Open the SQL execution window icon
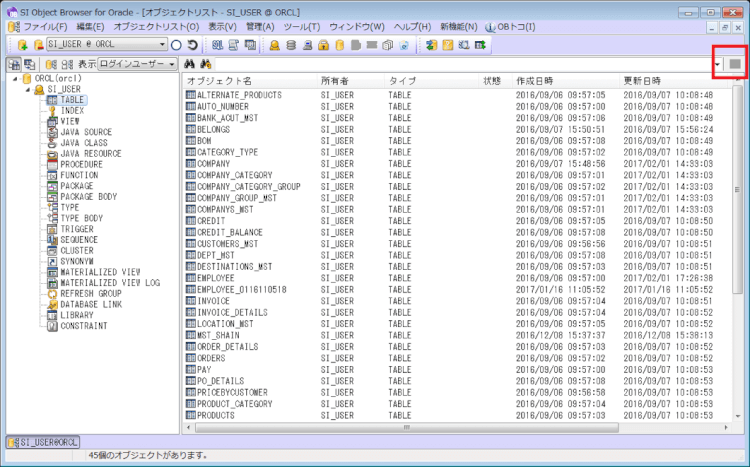Image resolution: width=750 pixels, height=467 pixels. (217, 45)
